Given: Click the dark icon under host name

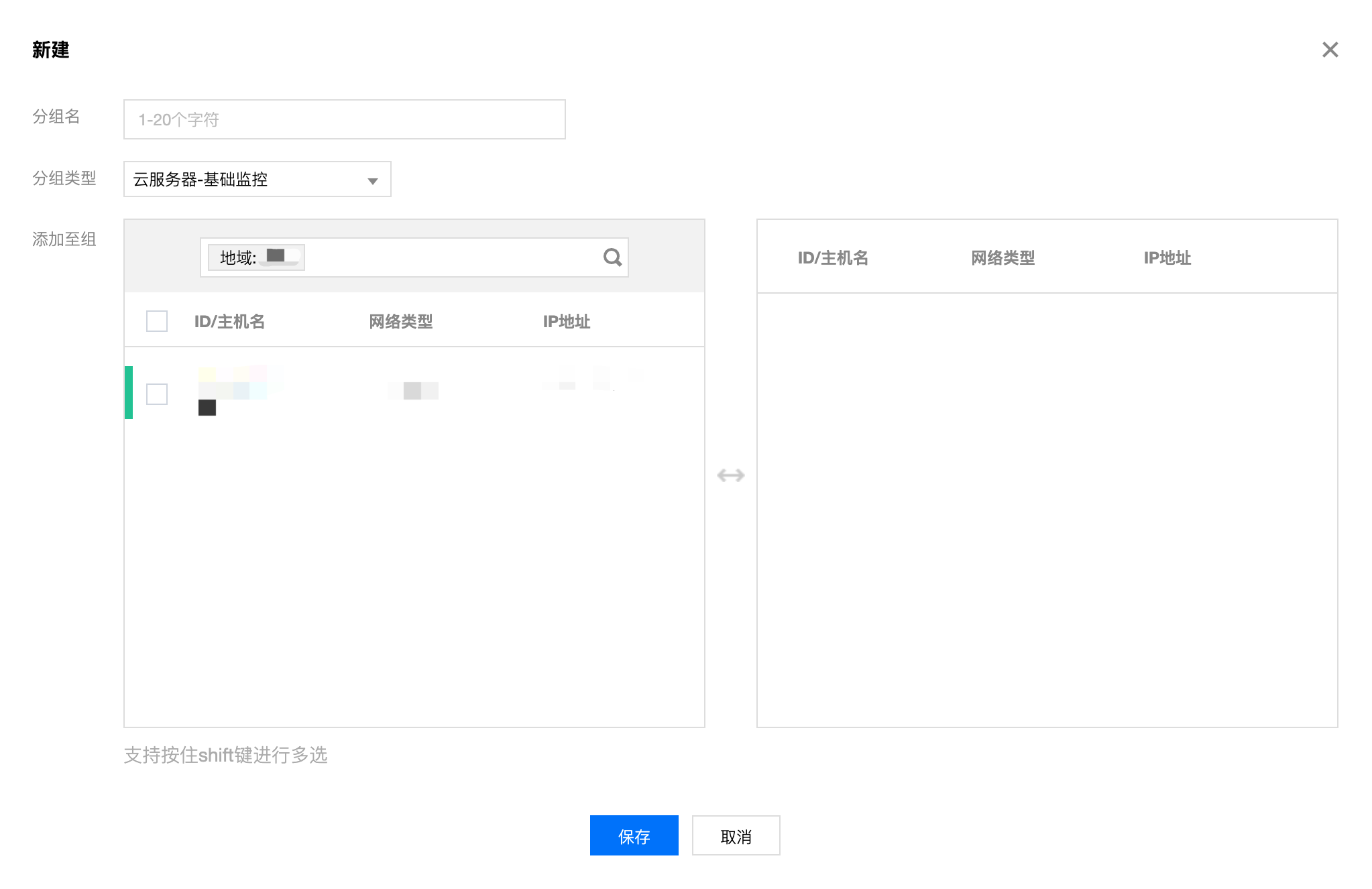Looking at the screenshot, I should (x=207, y=408).
